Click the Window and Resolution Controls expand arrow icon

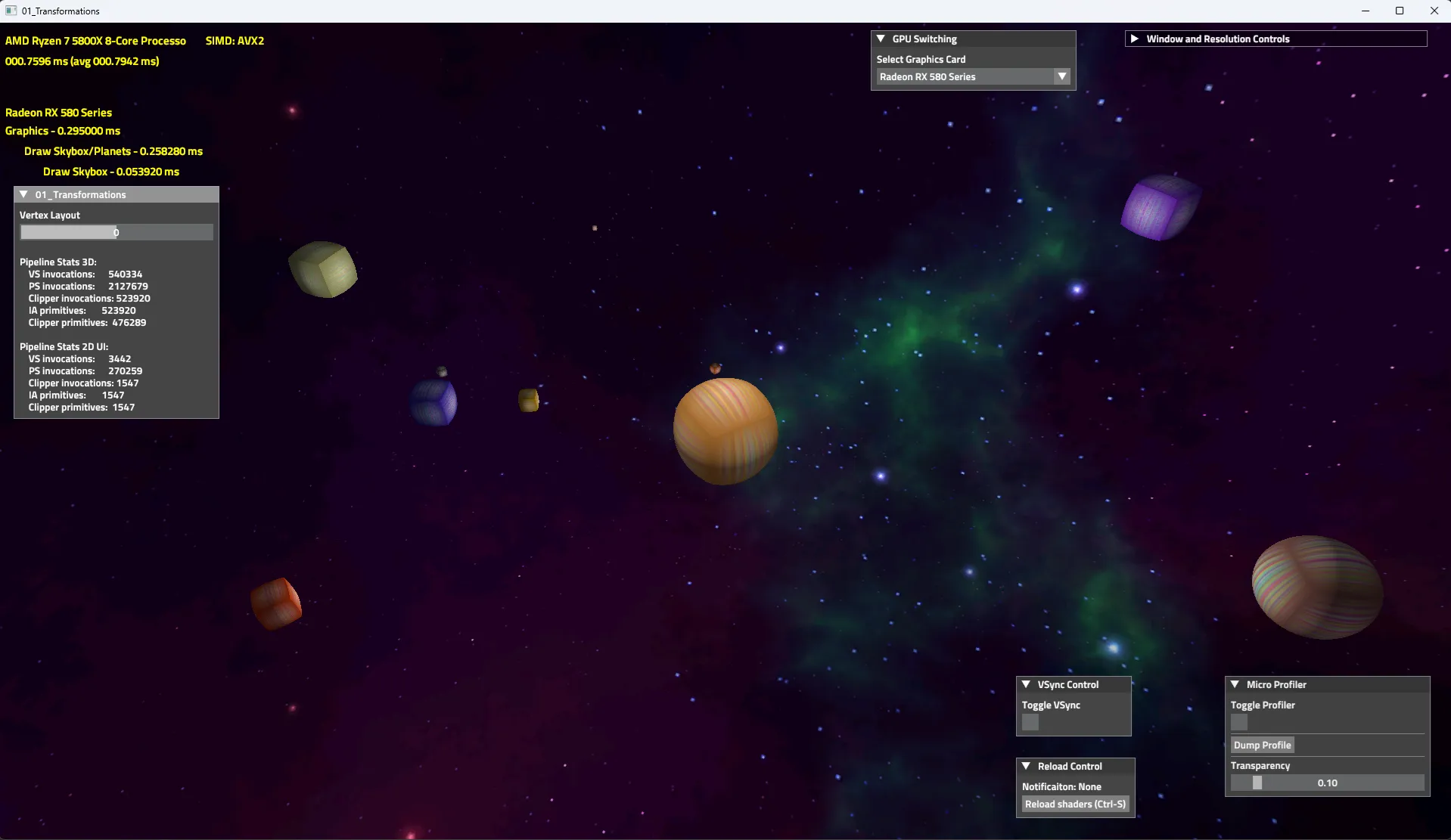[1136, 39]
